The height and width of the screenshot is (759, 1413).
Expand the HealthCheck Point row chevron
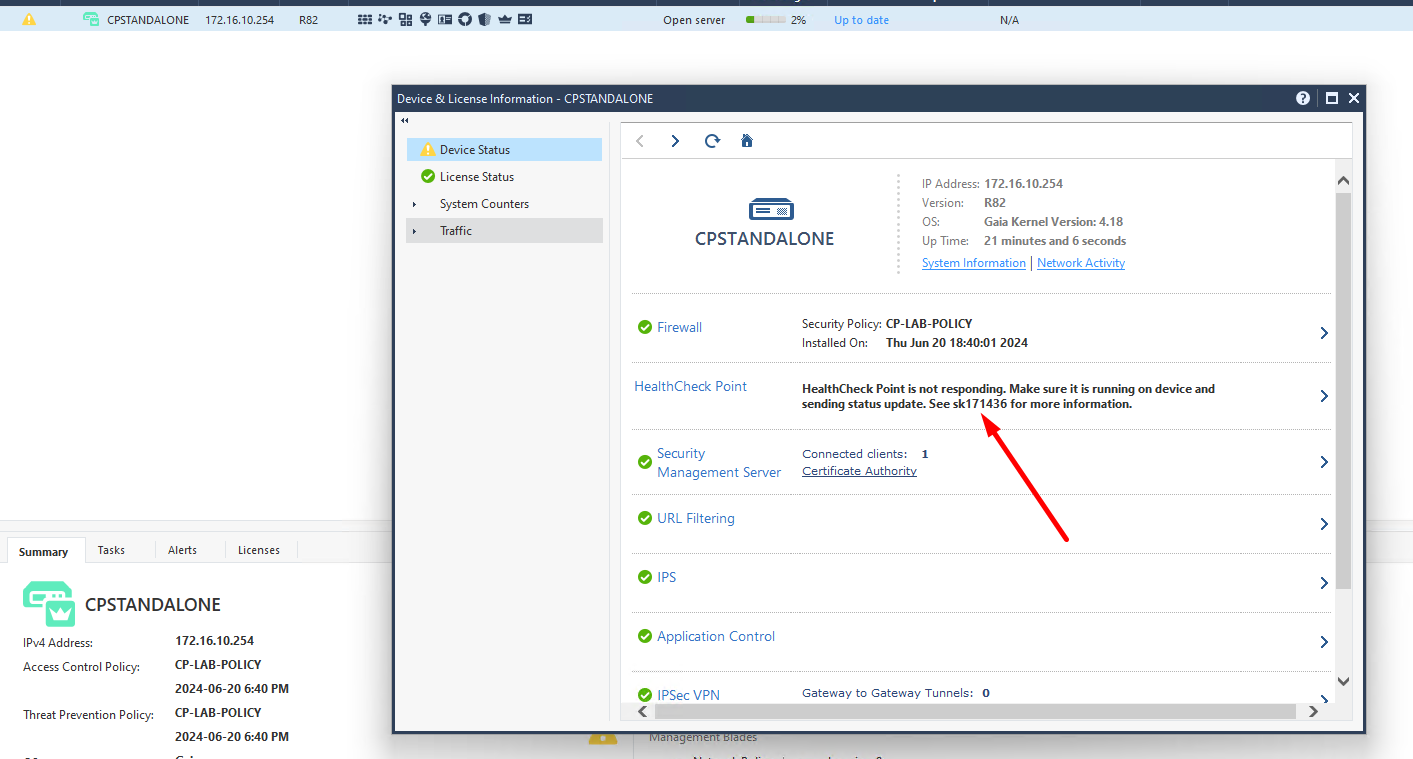1324,396
